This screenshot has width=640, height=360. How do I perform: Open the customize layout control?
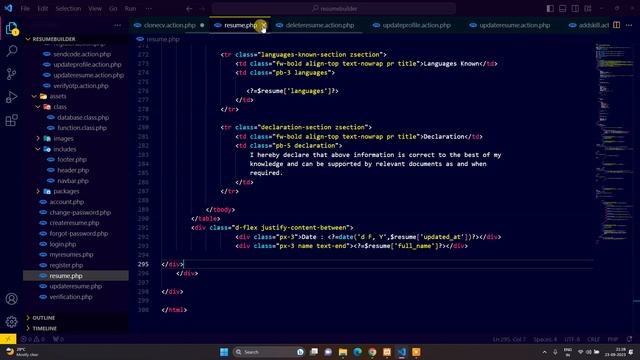pos(588,9)
